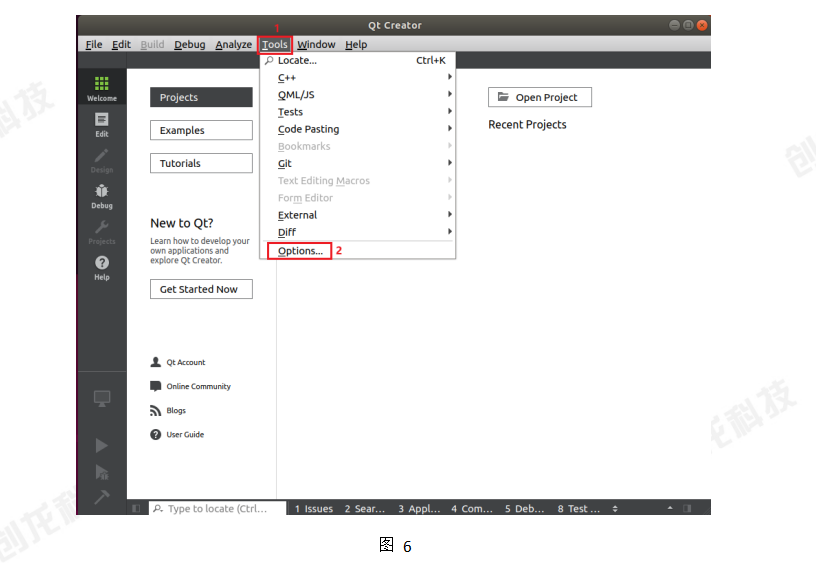Image resolution: width=816 pixels, height=587 pixels.
Task: Open the Analyze menu
Action: (234, 45)
